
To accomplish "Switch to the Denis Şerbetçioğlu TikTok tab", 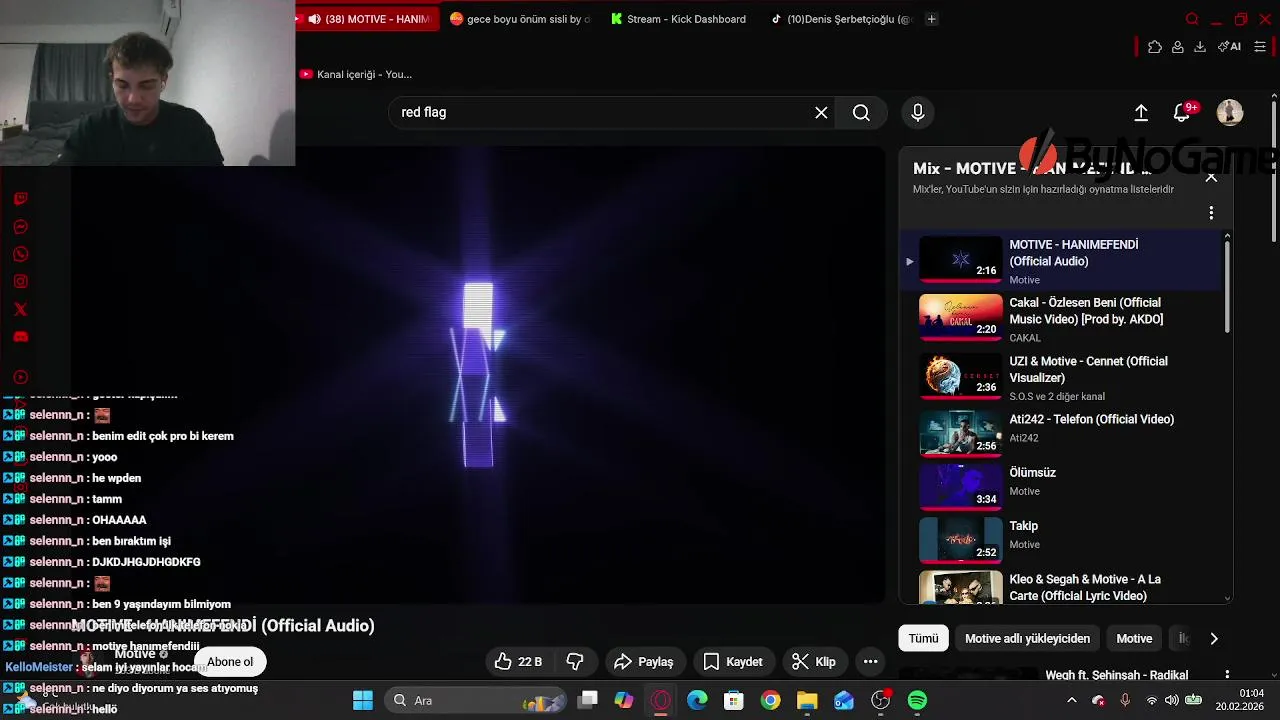I will (840, 19).
